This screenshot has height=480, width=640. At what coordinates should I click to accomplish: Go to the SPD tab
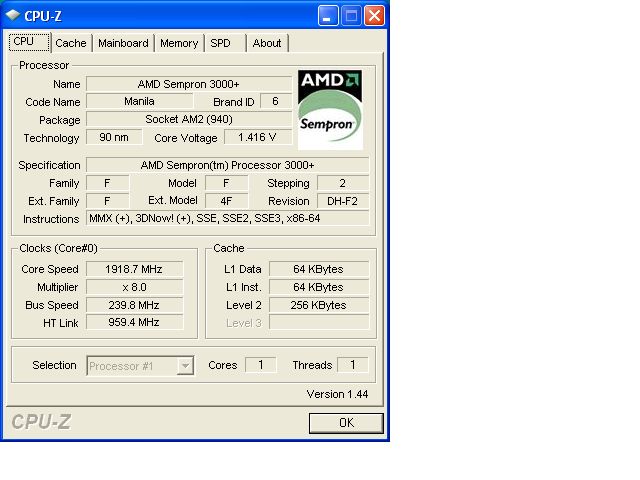(224, 43)
